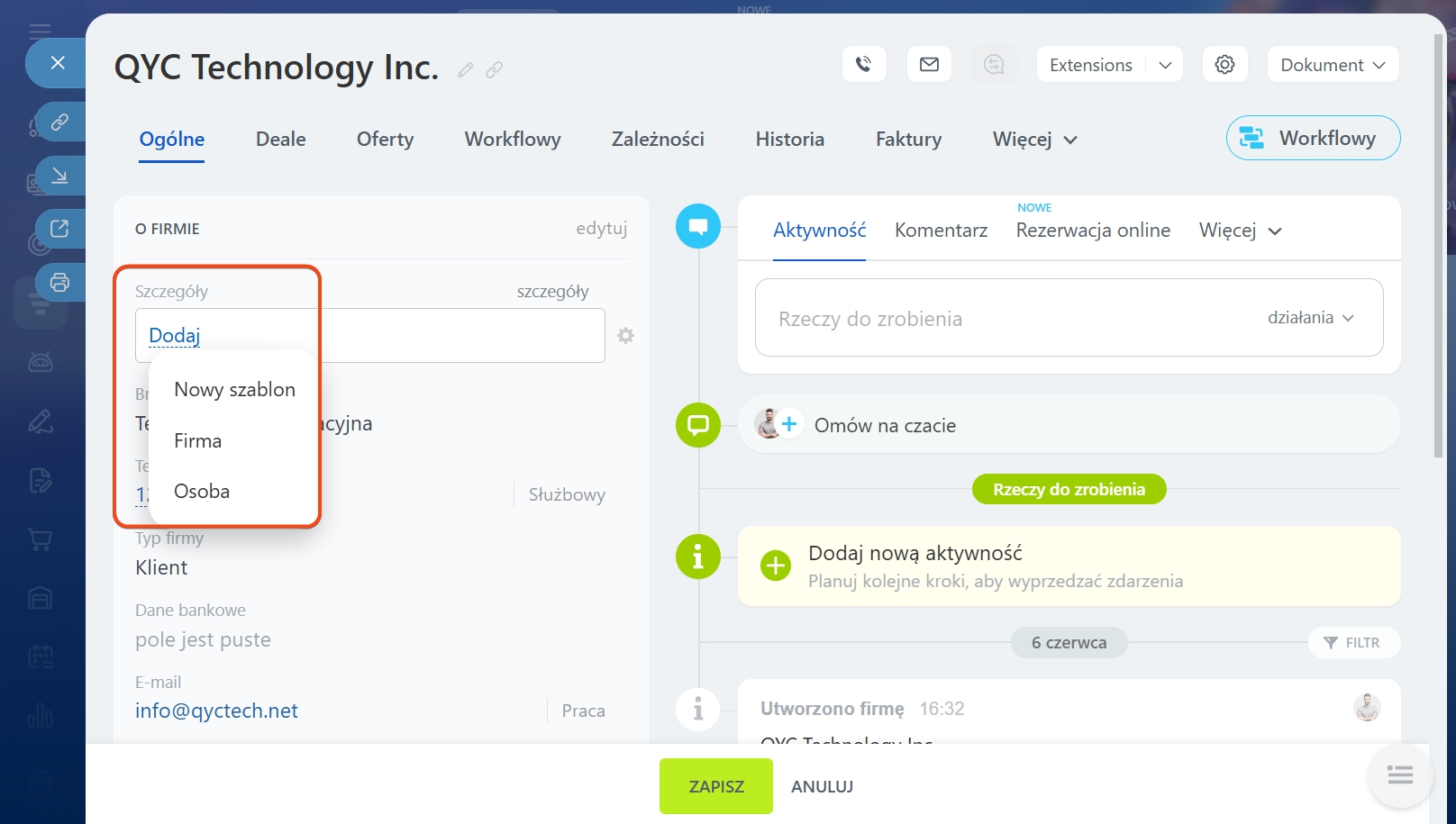Copy company link icon next to title
The width and height of the screenshot is (1456, 824).
click(x=494, y=69)
